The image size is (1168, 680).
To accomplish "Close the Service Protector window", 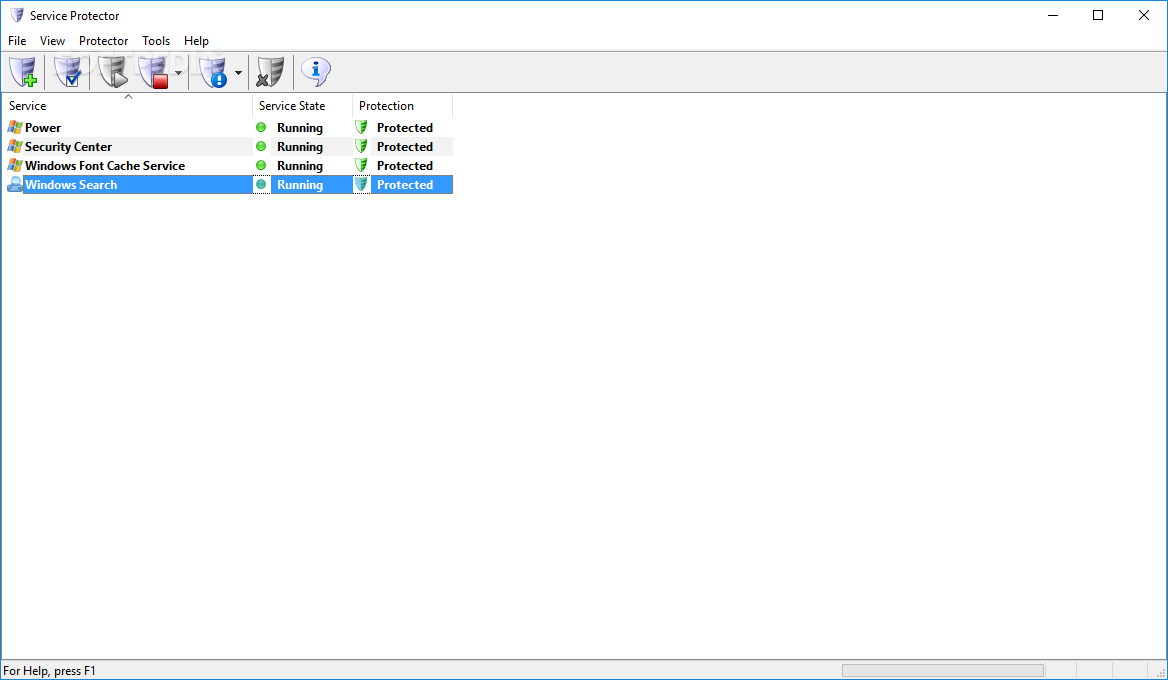I will [1143, 15].
